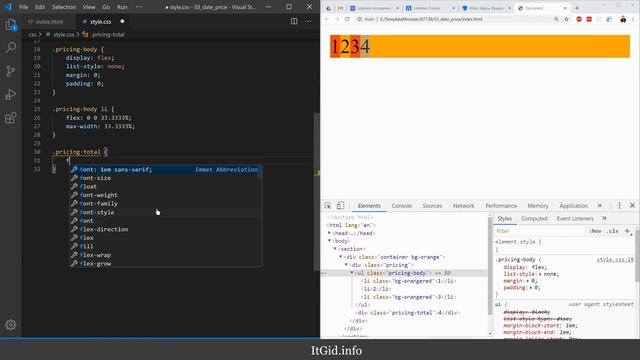Open the View menu
The image size is (640, 360).
89,7
